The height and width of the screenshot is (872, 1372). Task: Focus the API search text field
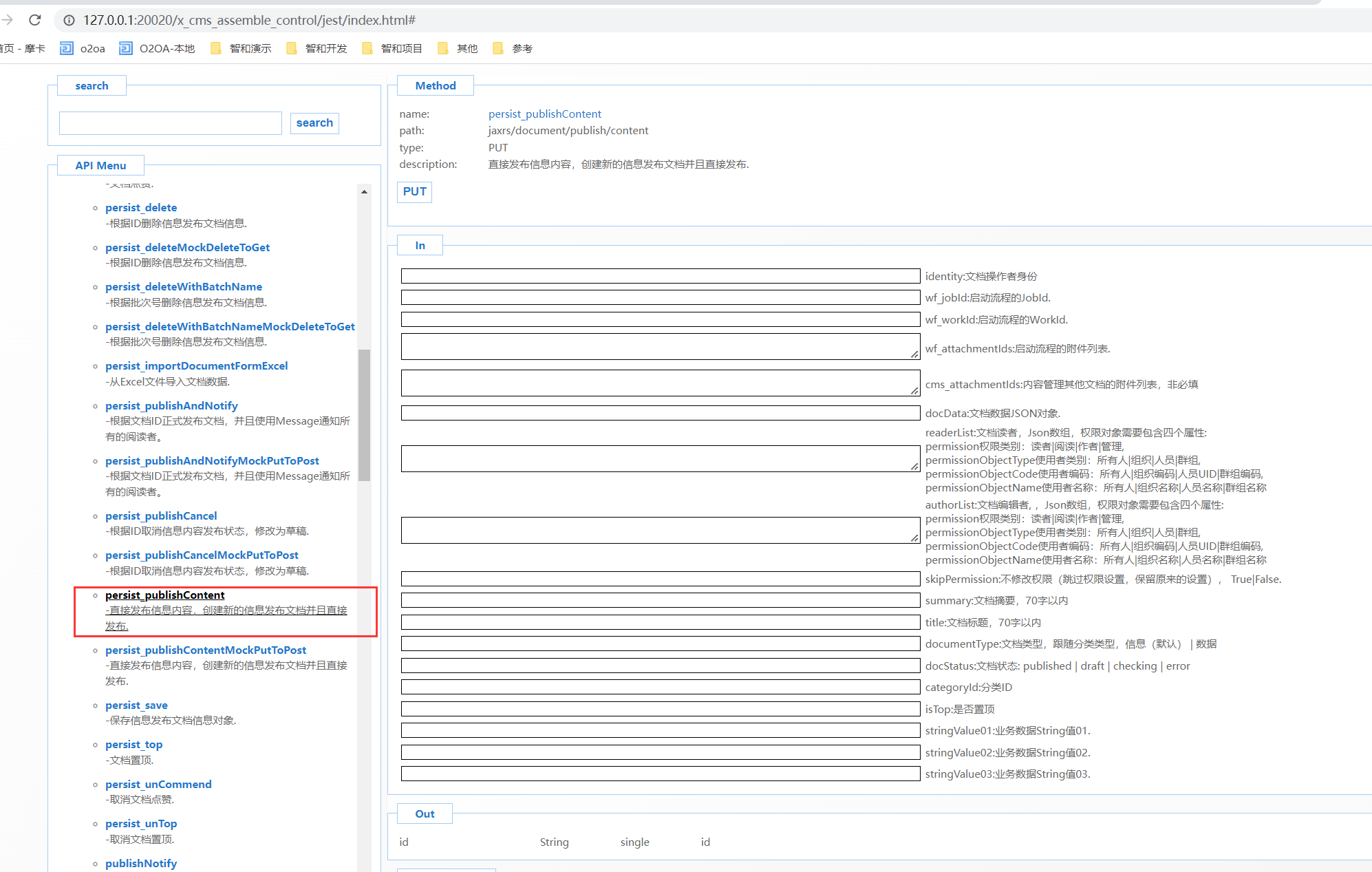(x=171, y=123)
